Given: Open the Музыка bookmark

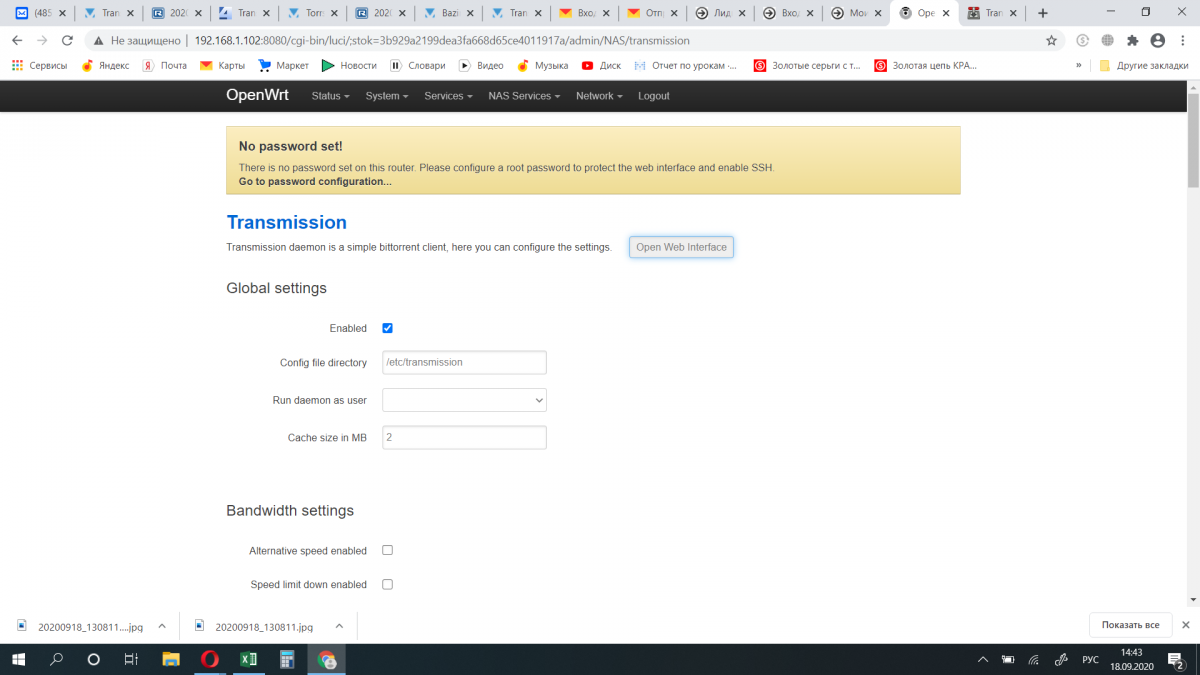Looking at the screenshot, I should click(543, 66).
